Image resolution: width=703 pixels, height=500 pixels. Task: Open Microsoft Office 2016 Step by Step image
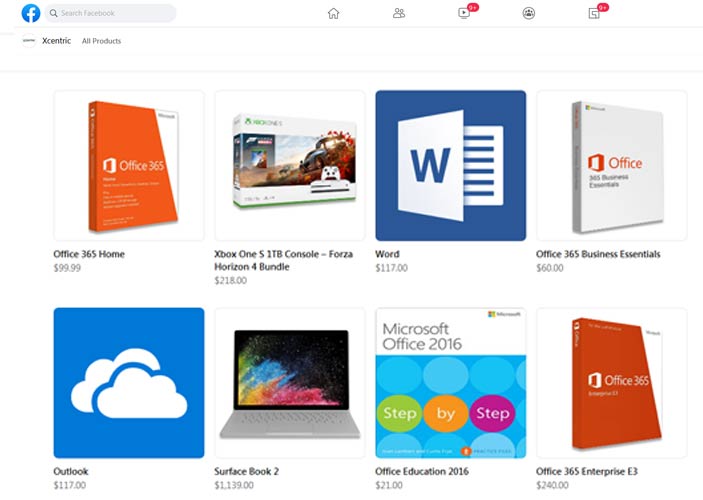[x=451, y=383]
